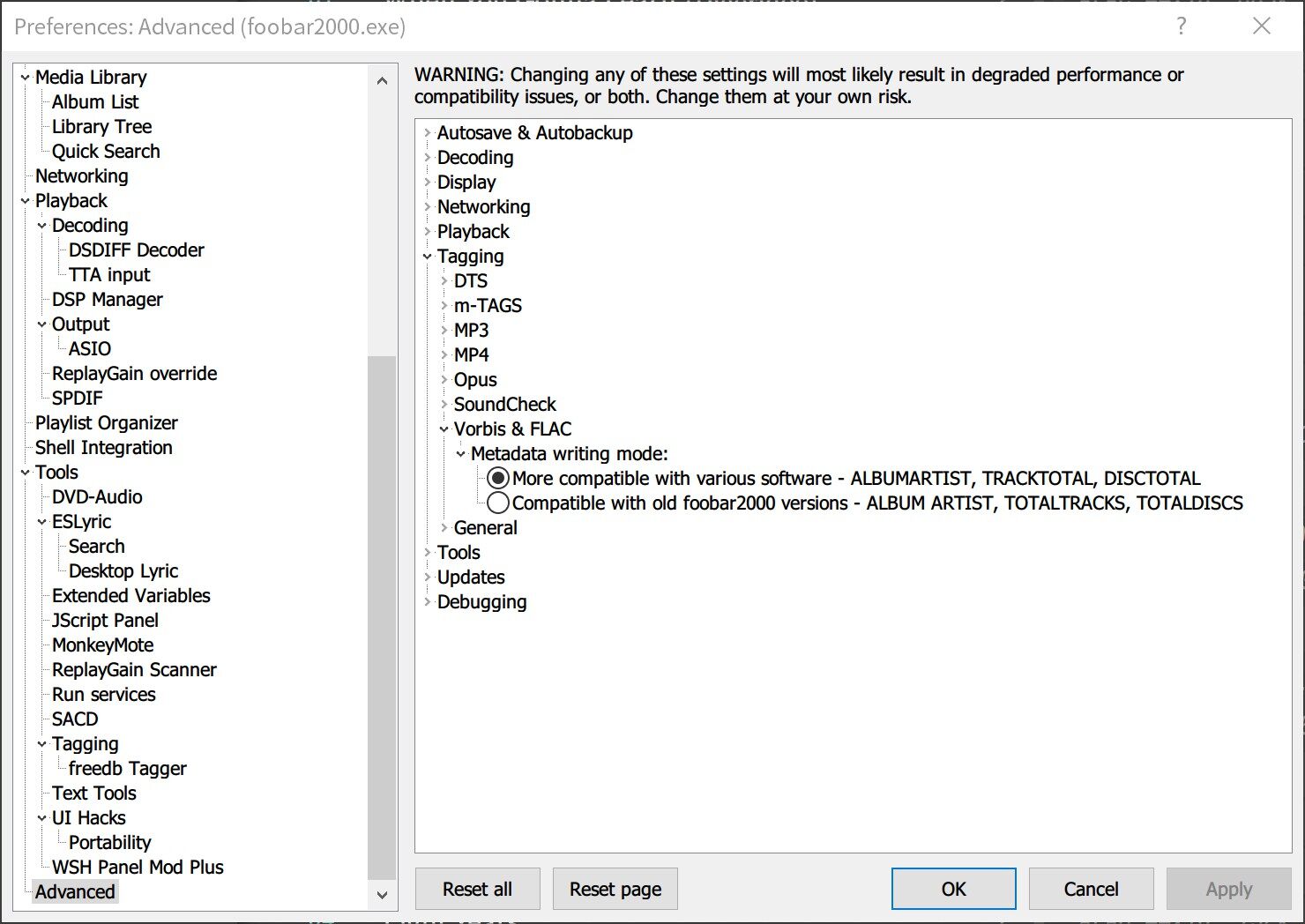Image resolution: width=1305 pixels, height=924 pixels.
Task: Select Desktop Lyric page
Action: coord(123,571)
